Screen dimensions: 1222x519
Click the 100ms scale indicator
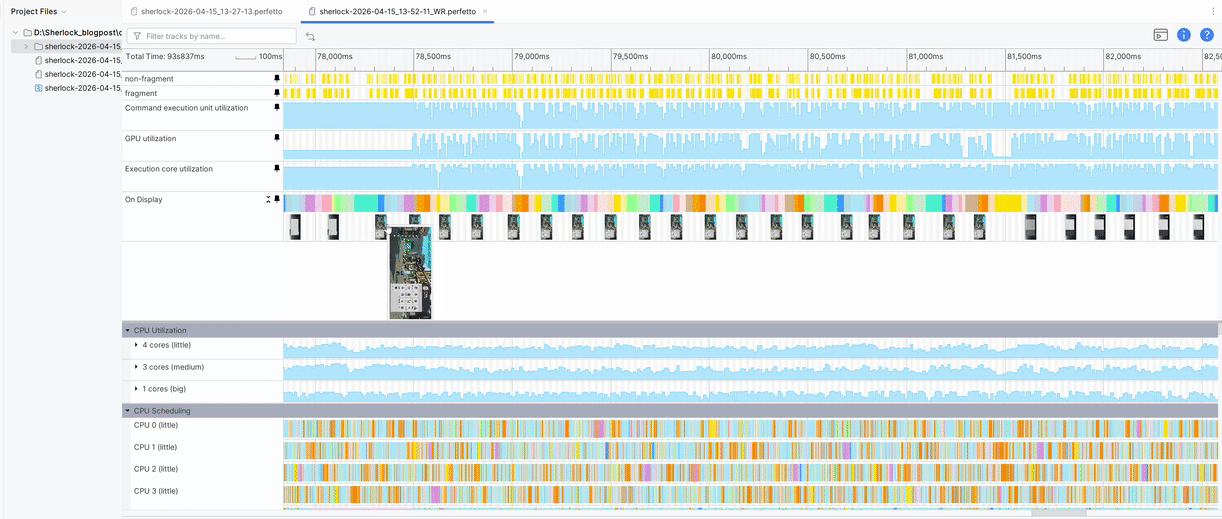click(x=259, y=57)
